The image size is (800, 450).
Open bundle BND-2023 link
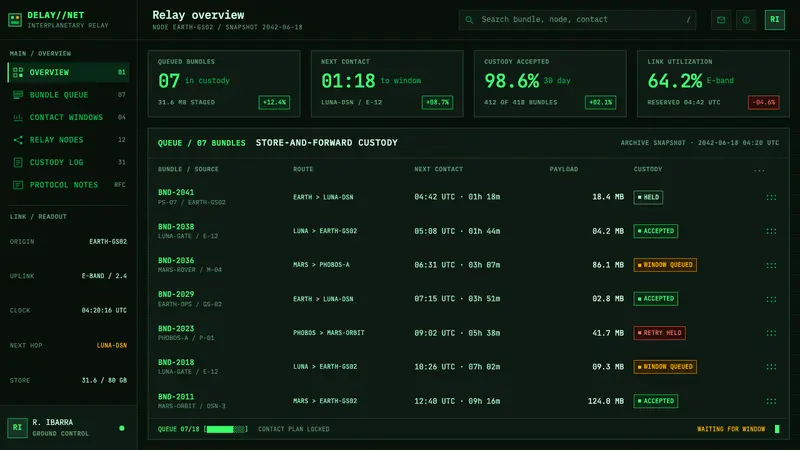coord(176,329)
